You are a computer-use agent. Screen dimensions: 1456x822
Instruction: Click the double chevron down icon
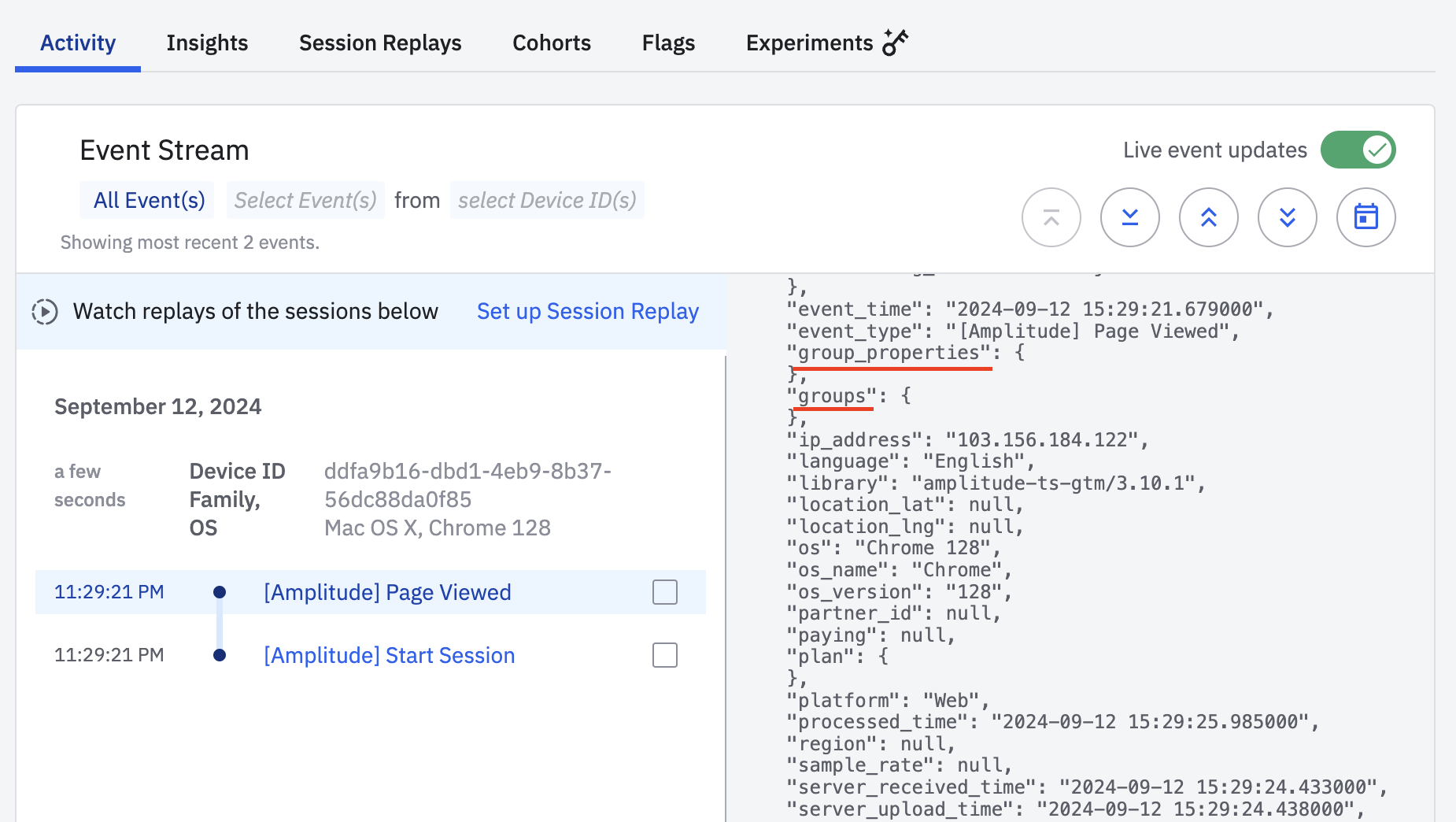coord(1287,217)
